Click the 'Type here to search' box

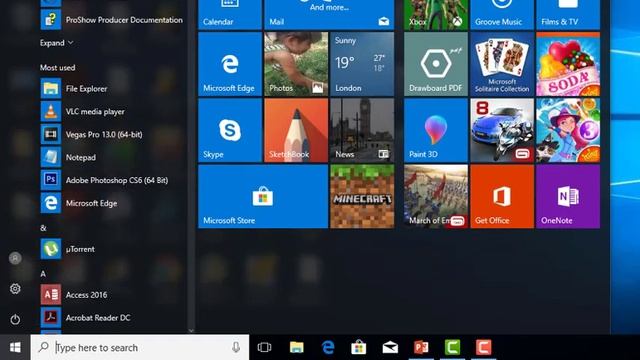(x=140, y=347)
